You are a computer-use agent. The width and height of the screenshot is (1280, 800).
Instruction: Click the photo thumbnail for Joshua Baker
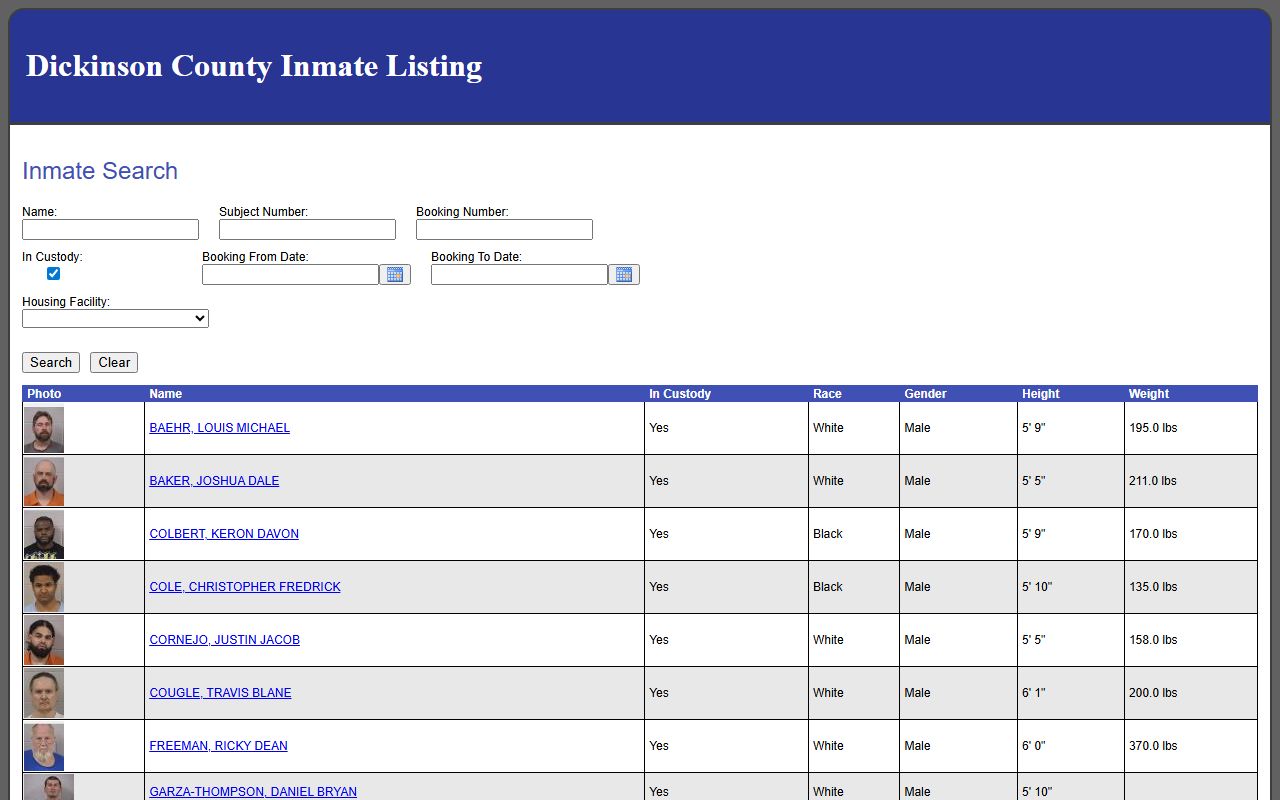pos(44,482)
